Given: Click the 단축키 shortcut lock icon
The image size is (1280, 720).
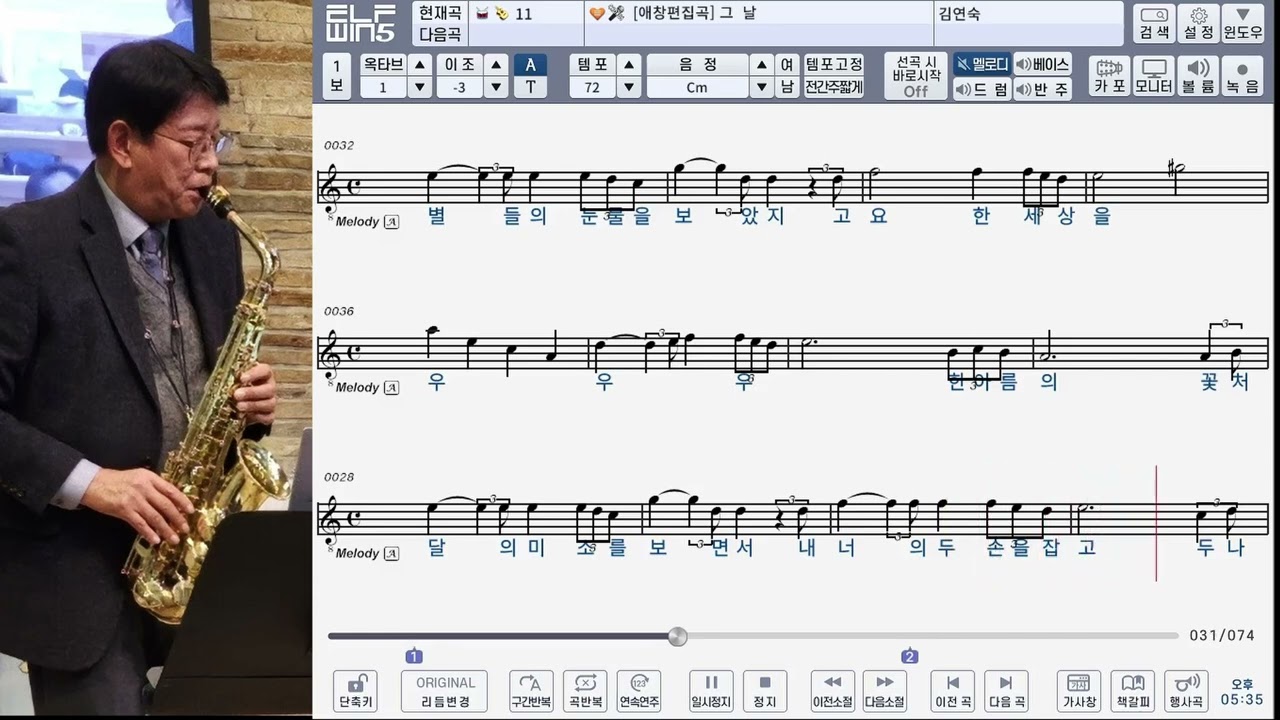Looking at the screenshot, I should 355,691.
